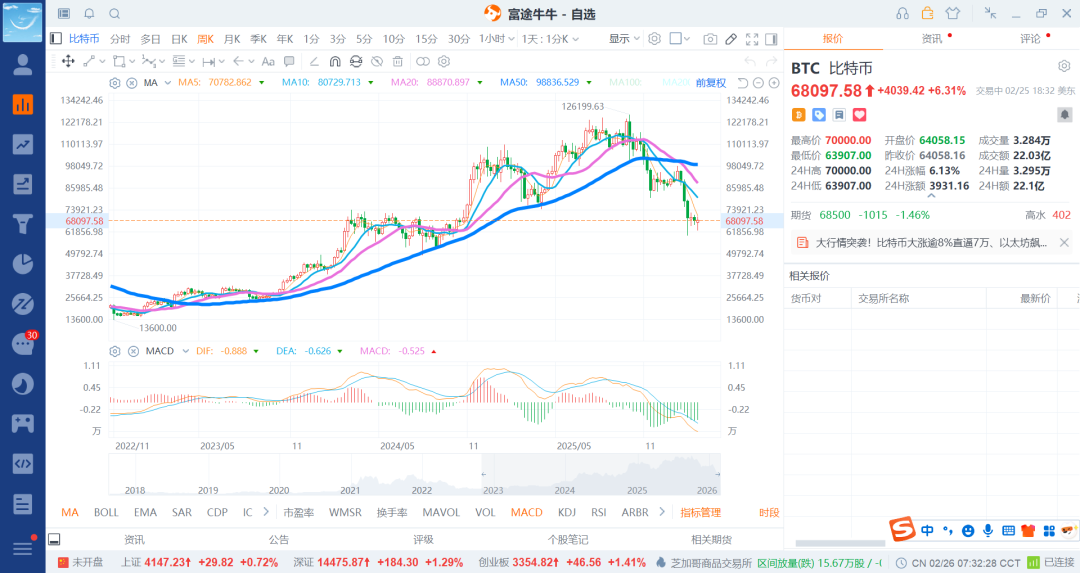This screenshot has height=573, width=1080.
Task: Open the 显示 display dropdown
Action: pos(624,39)
